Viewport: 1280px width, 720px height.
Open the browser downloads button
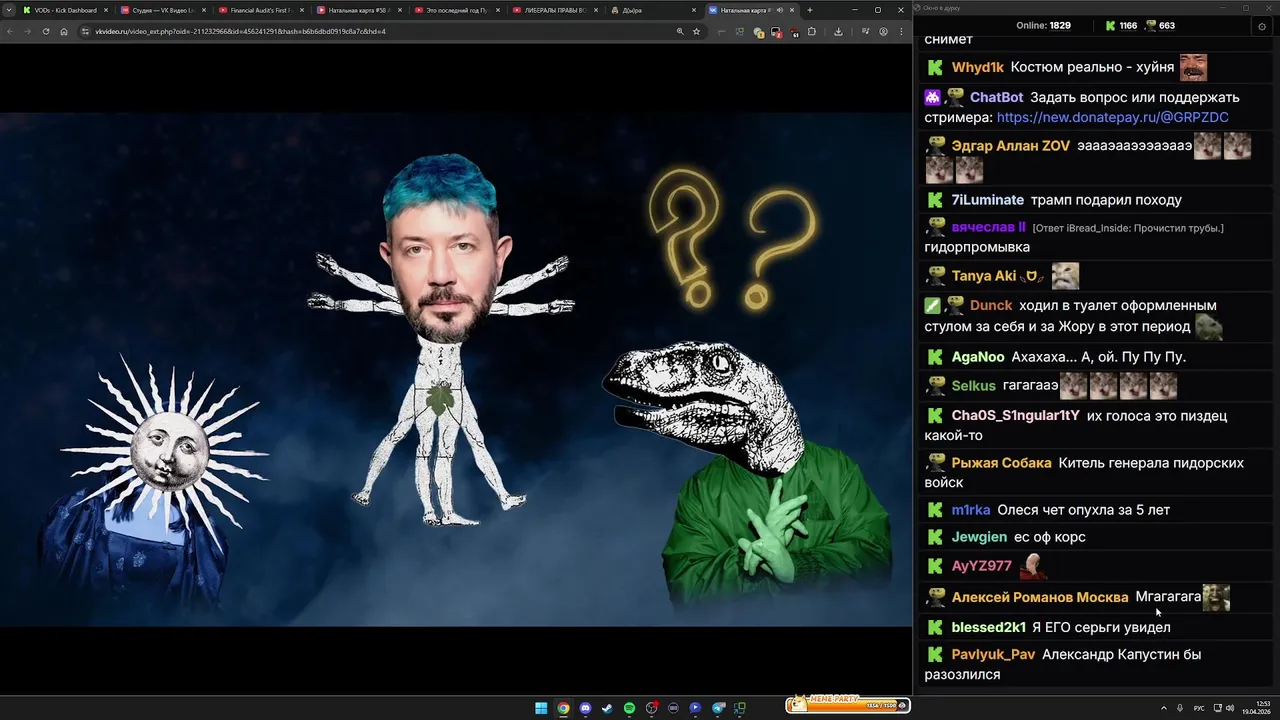pyautogui.click(x=838, y=31)
